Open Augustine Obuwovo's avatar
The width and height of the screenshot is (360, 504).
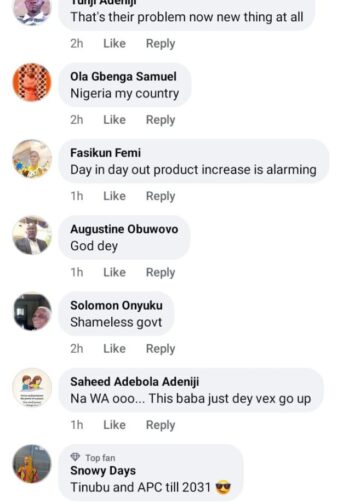[32, 235]
